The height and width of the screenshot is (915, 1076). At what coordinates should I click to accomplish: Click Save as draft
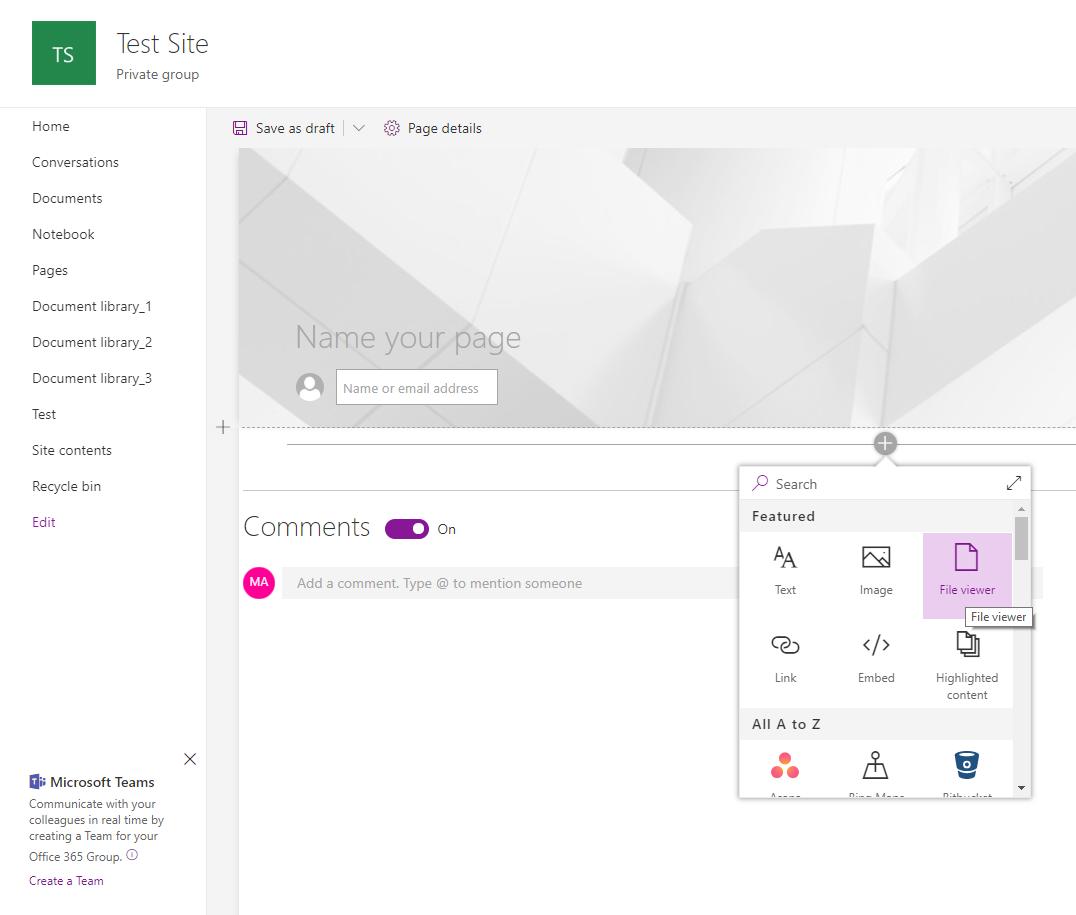point(284,128)
